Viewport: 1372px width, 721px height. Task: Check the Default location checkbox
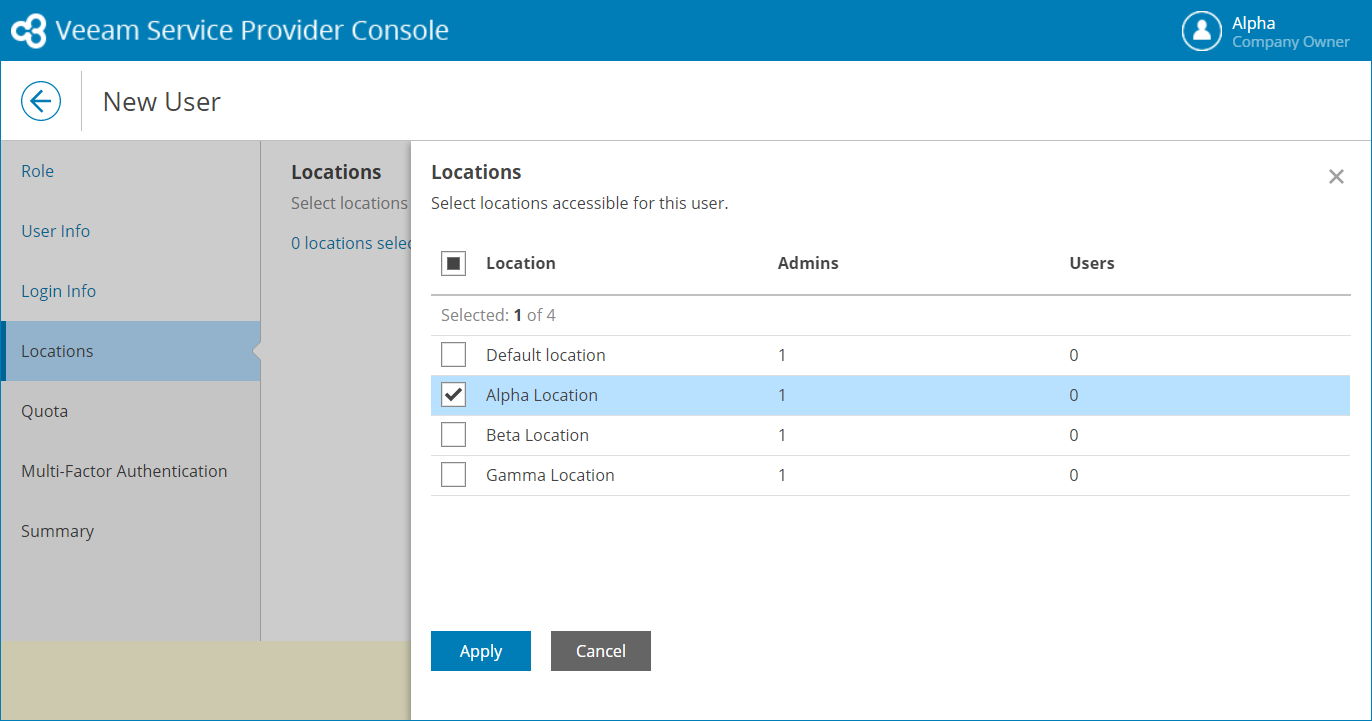(x=453, y=355)
